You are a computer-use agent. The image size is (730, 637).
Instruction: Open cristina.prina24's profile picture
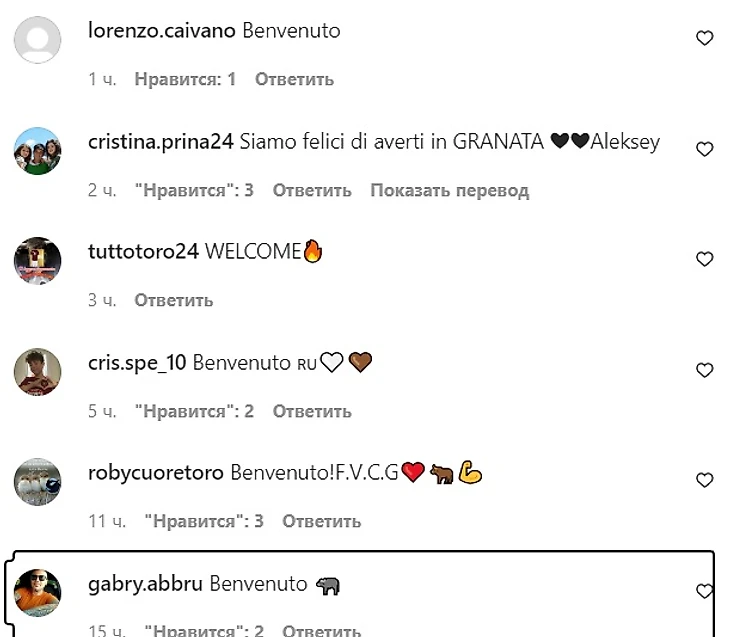[38, 151]
